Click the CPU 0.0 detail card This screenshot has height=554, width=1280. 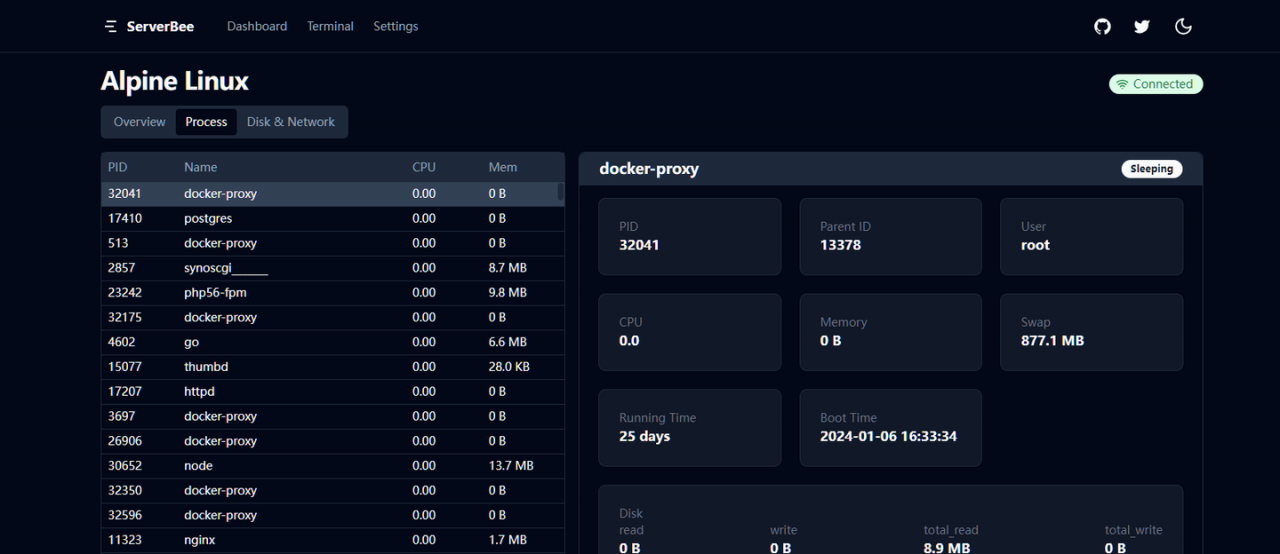click(x=690, y=332)
